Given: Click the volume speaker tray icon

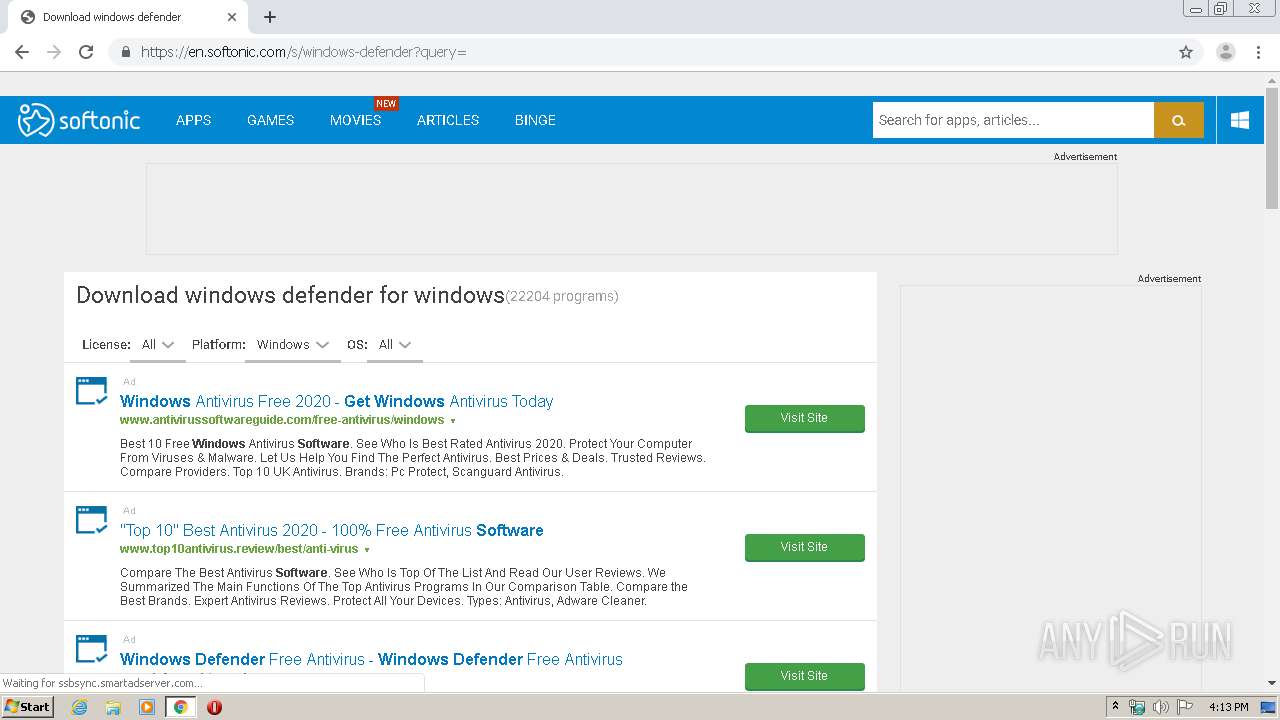Looking at the screenshot, I should (1161, 707).
